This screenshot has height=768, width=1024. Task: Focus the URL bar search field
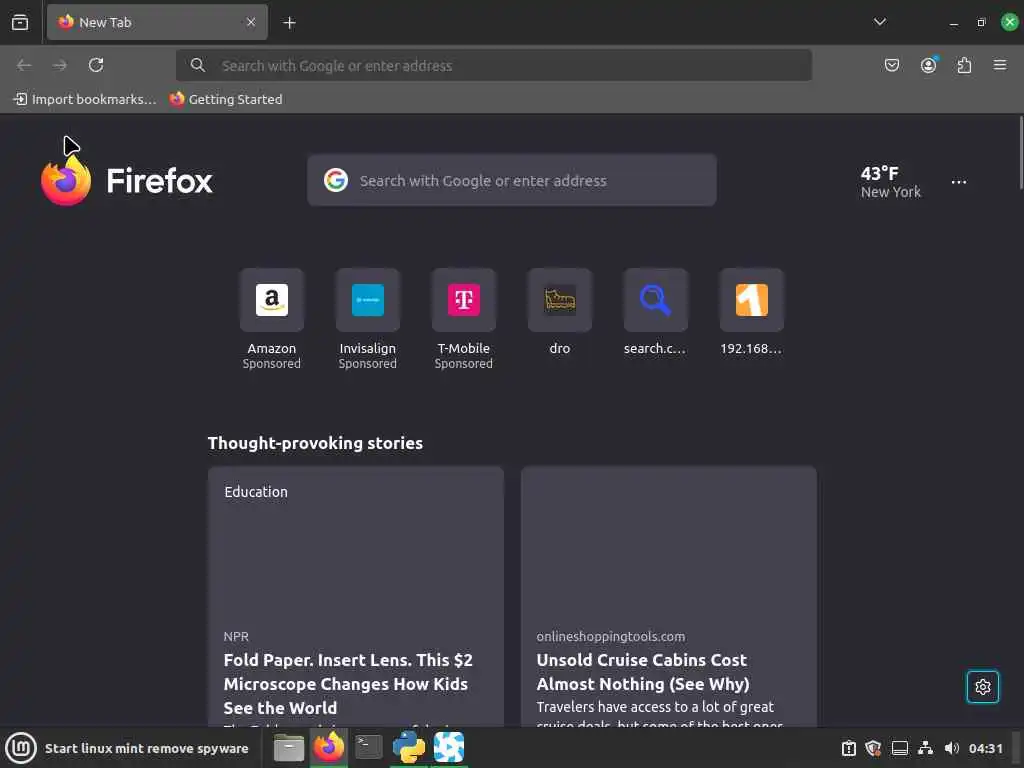coord(494,65)
